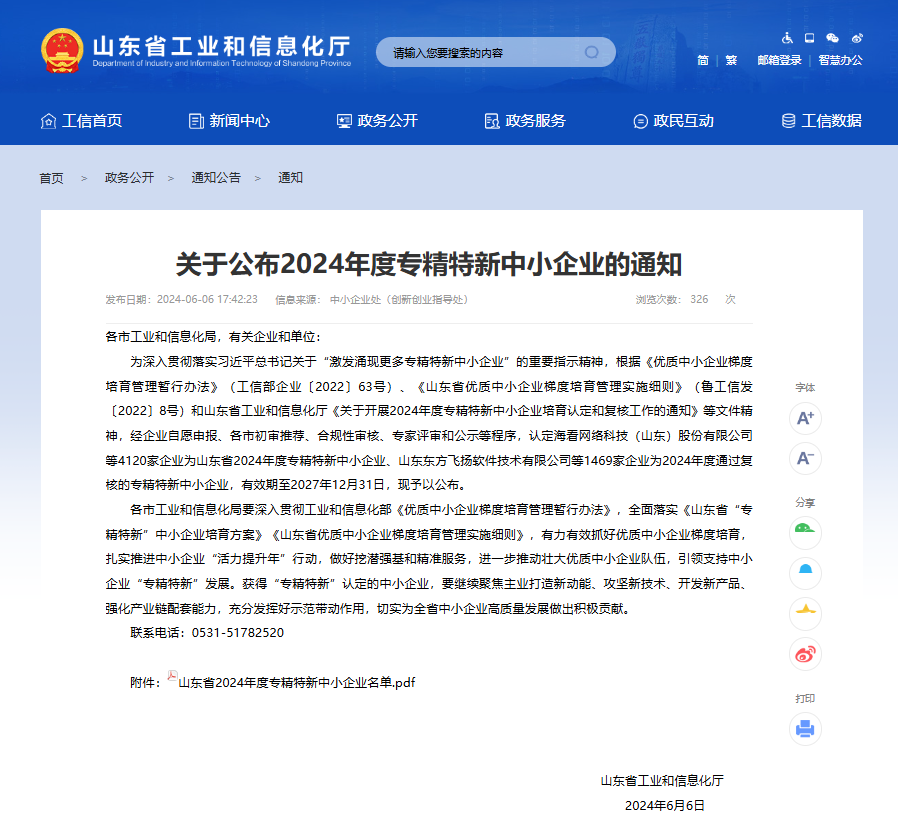Click 通知公告 in the breadcrumb
Image resolution: width=898 pixels, height=823 pixels.
coord(216,178)
